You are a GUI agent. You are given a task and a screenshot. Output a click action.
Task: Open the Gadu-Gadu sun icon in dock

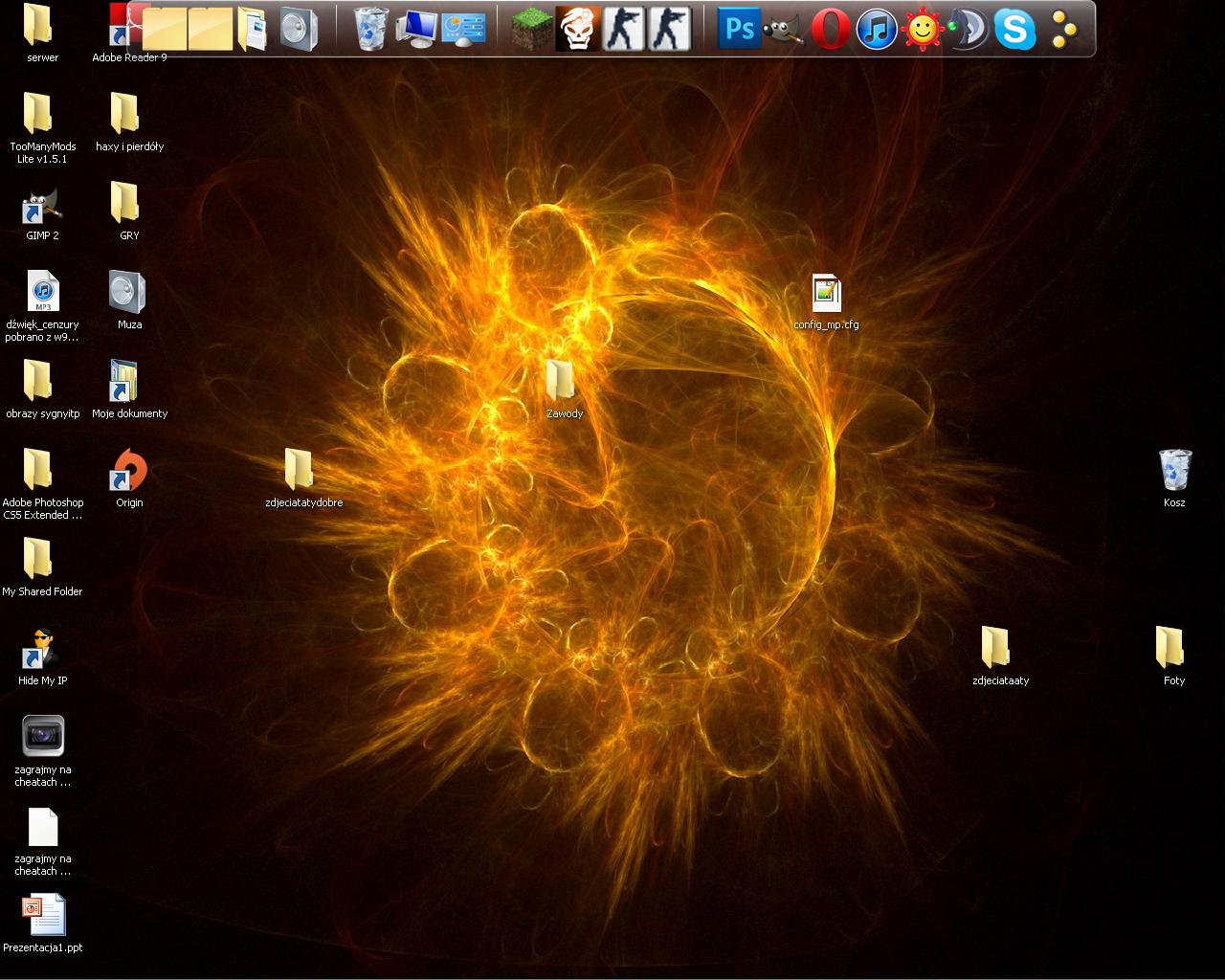[x=923, y=29]
